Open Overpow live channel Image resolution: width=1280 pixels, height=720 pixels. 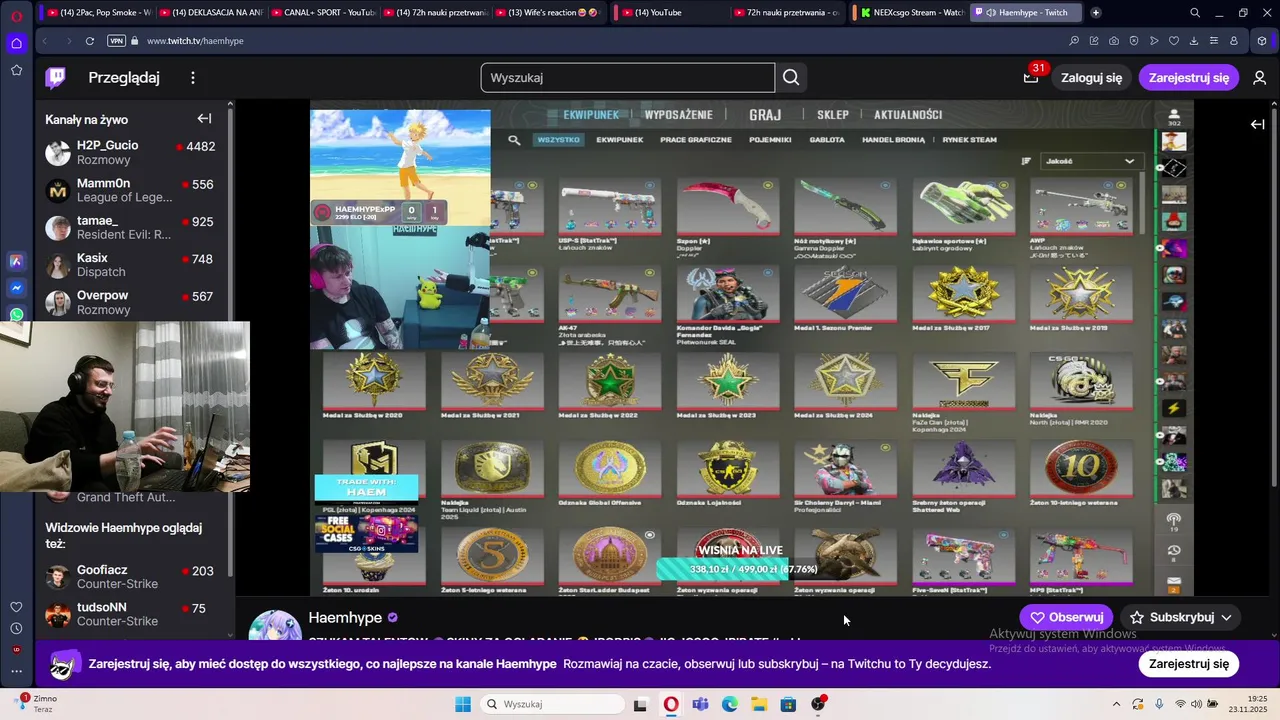coord(131,303)
